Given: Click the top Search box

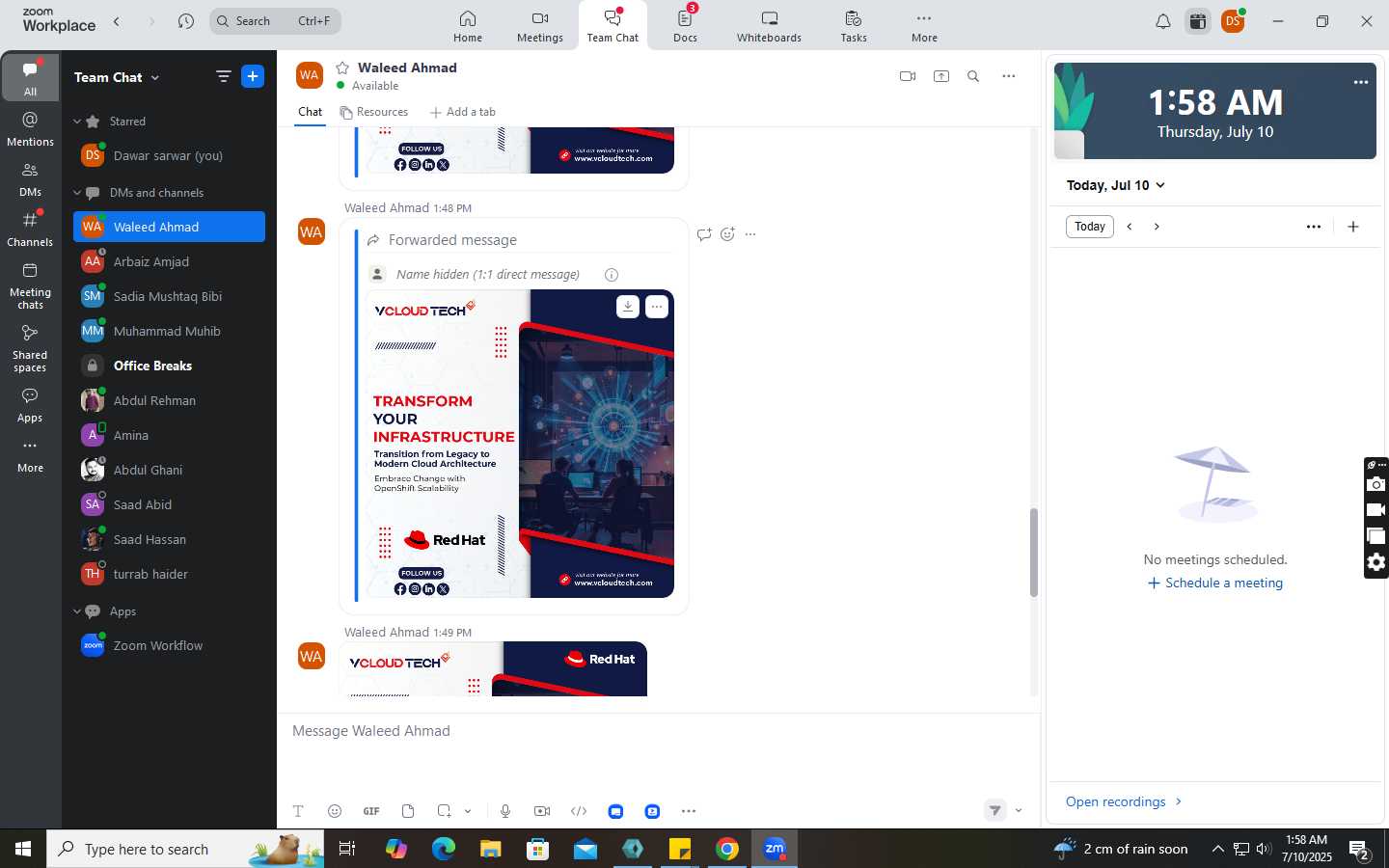Looking at the screenshot, I should coord(275,20).
